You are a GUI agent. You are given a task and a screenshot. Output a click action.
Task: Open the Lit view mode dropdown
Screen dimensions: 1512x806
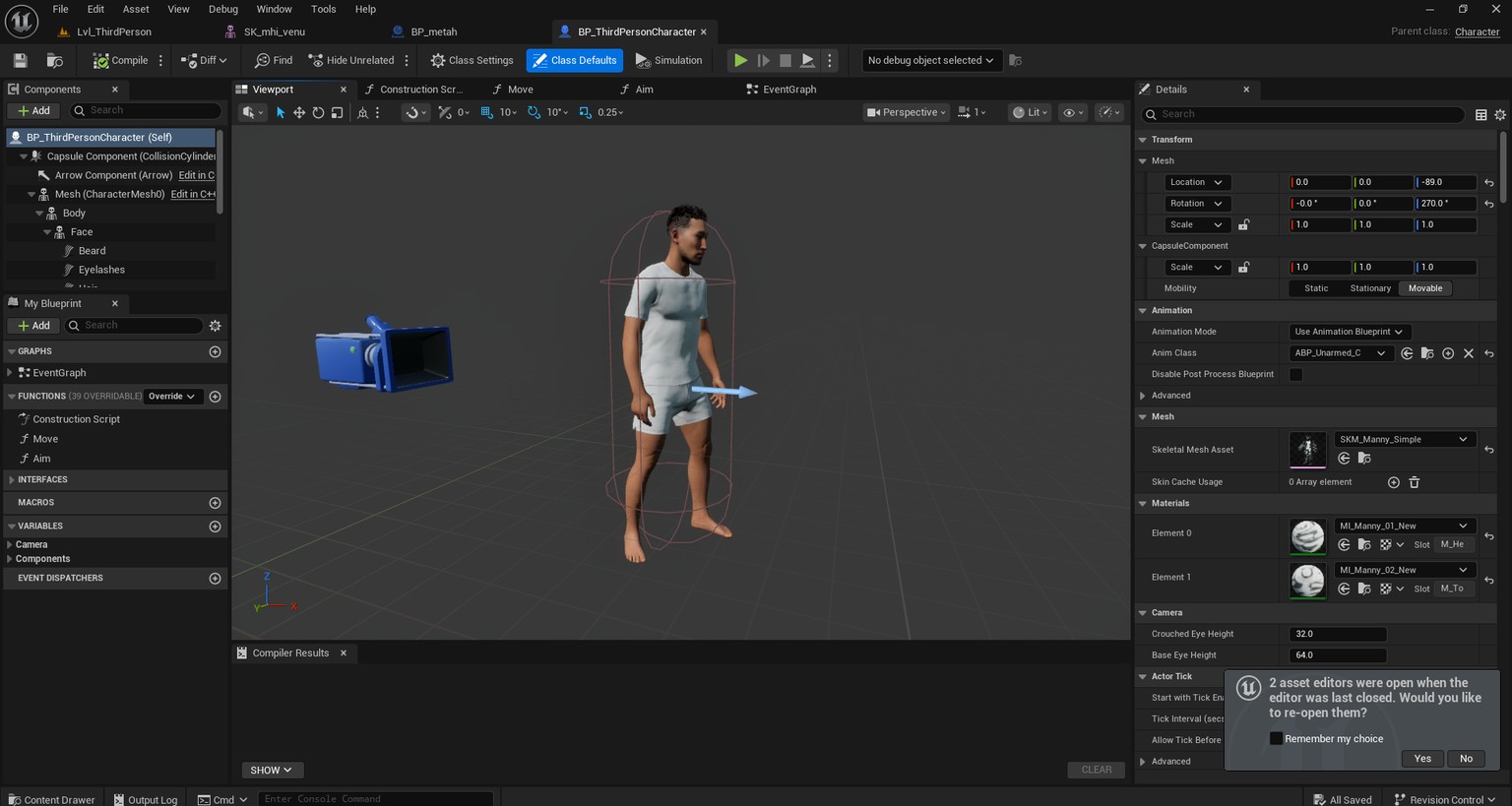pos(1031,112)
